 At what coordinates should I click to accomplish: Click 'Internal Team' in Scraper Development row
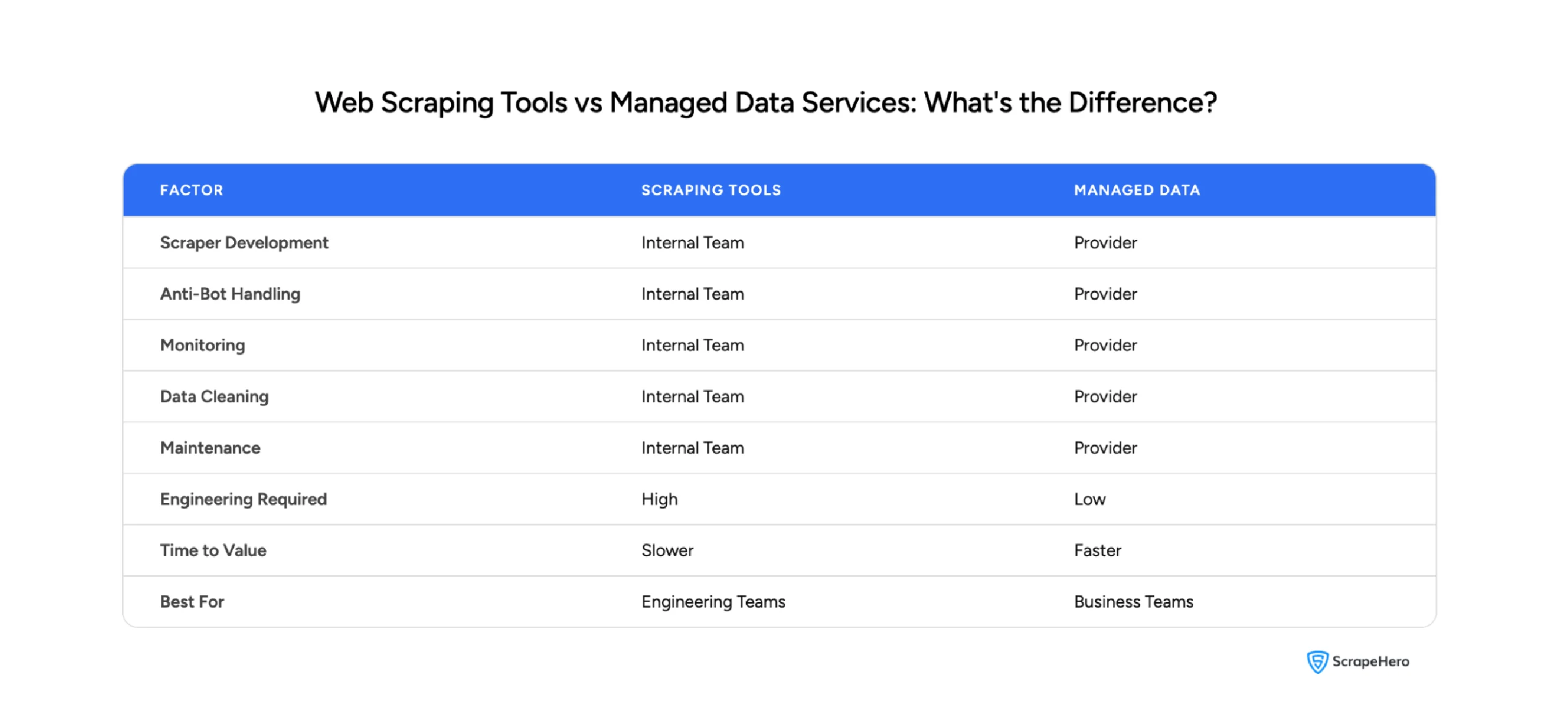692,243
